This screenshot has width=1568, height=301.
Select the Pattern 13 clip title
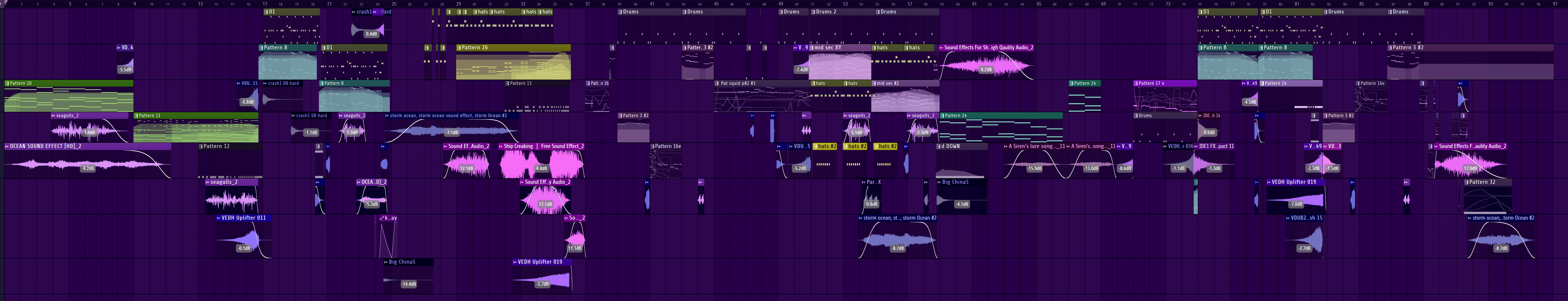pyautogui.click(x=520, y=83)
